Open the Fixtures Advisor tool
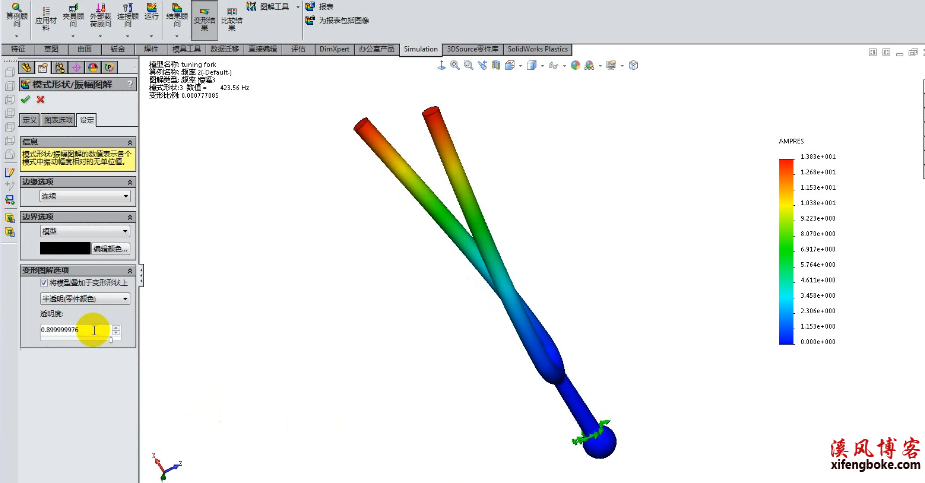The width and height of the screenshot is (925, 483). (73, 16)
